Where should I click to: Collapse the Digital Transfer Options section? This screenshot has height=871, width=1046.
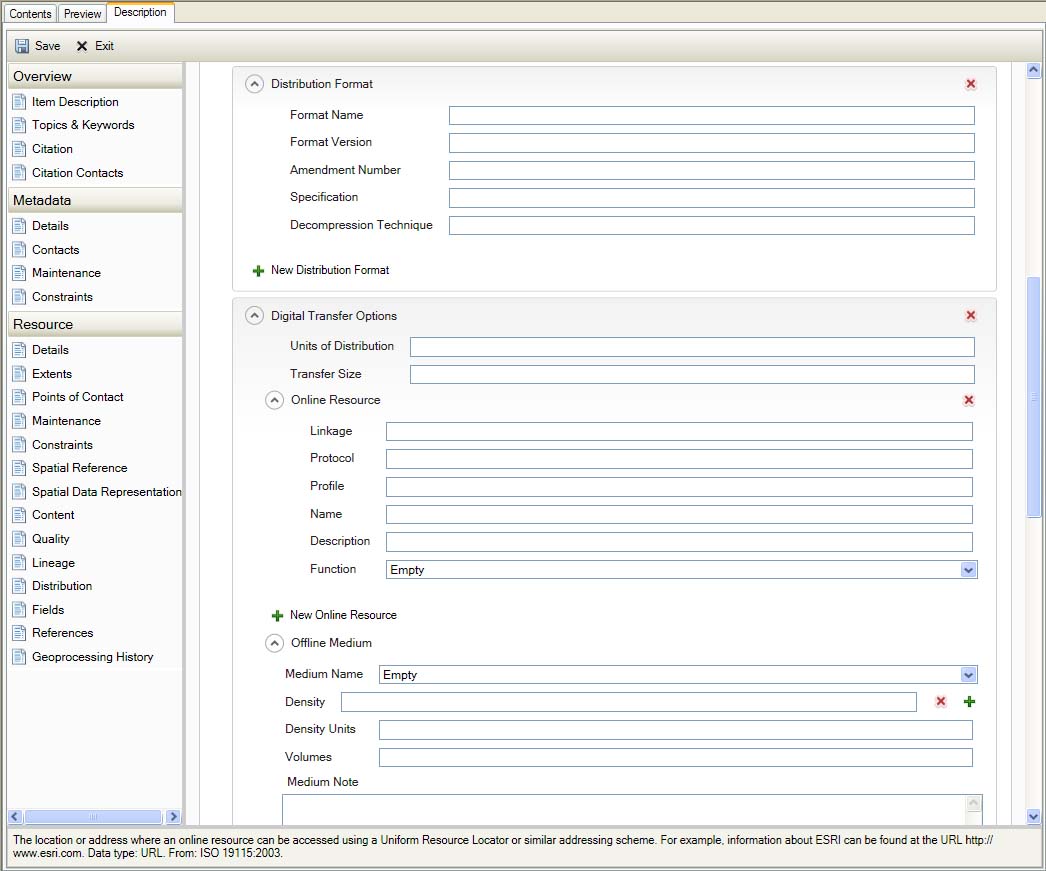255,316
